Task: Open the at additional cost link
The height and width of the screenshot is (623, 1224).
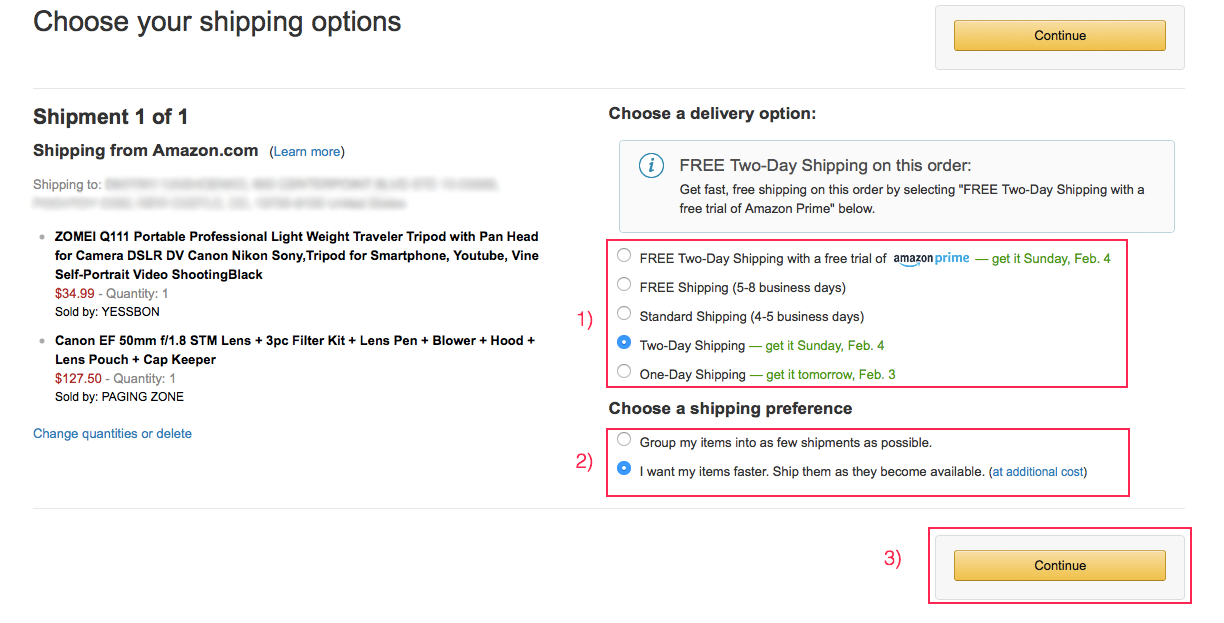Action: (1039, 472)
